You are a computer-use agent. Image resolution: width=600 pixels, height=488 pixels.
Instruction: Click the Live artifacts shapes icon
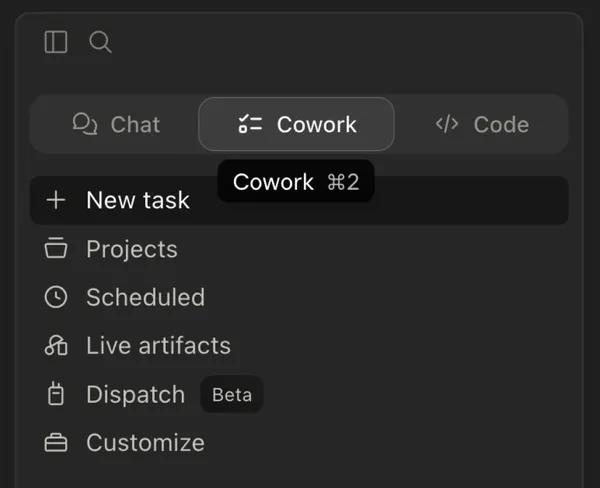pos(56,345)
